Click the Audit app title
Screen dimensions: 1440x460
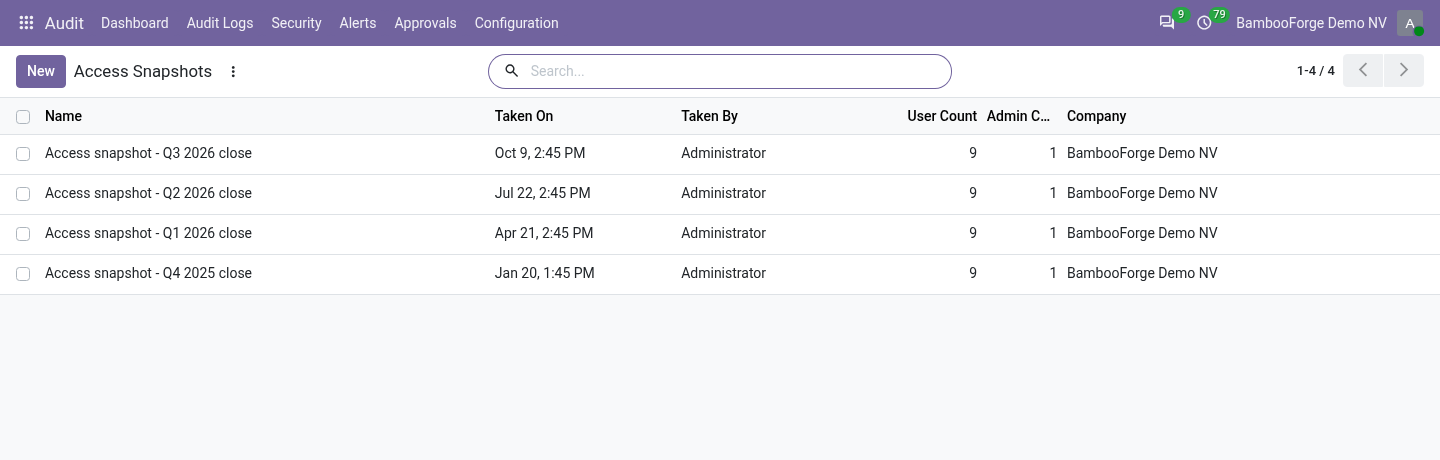tap(65, 23)
